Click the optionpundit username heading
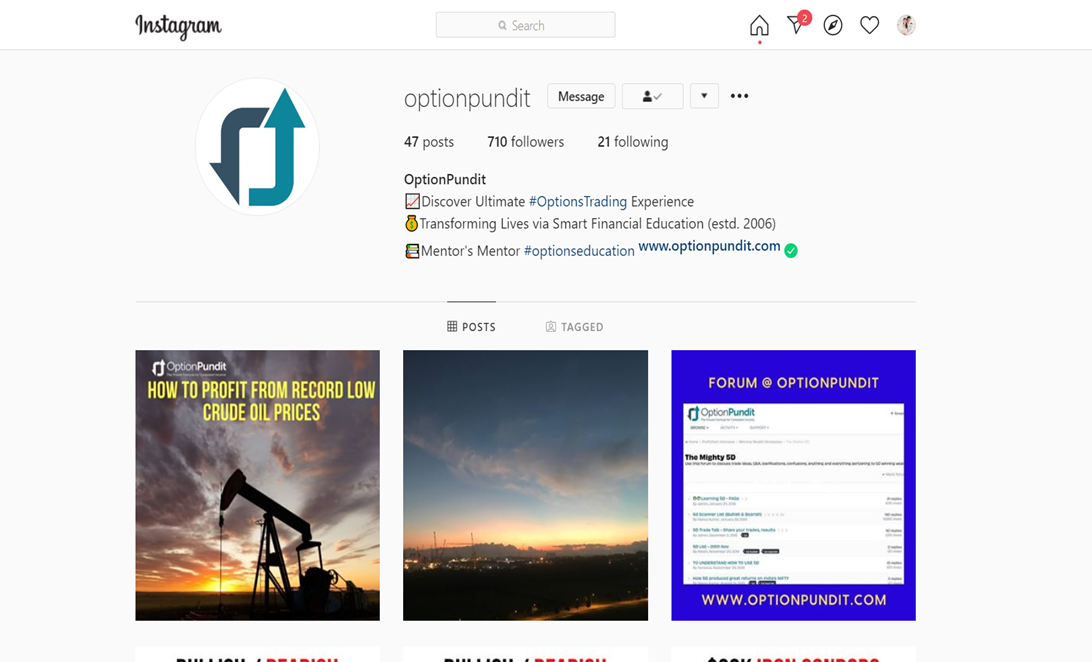The image size is (1092, 662). coord(467,98)
